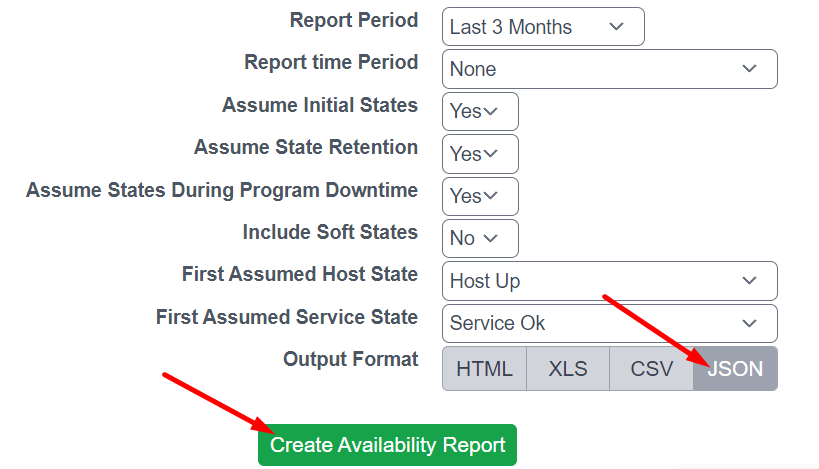The width and height of the screenshot is (819, 469).
Task: Click the Report Period label text
Action: coord(354,20)
